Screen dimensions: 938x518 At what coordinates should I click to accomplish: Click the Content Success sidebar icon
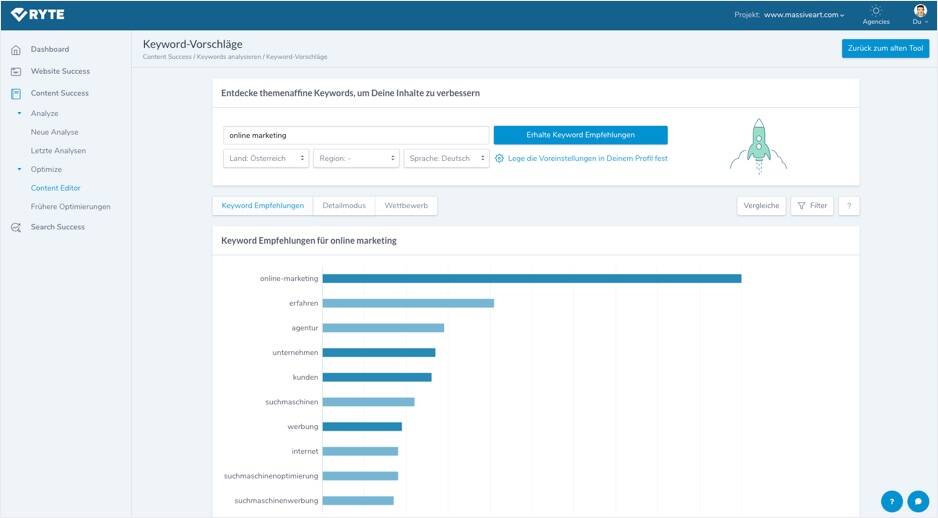point(16,94)
